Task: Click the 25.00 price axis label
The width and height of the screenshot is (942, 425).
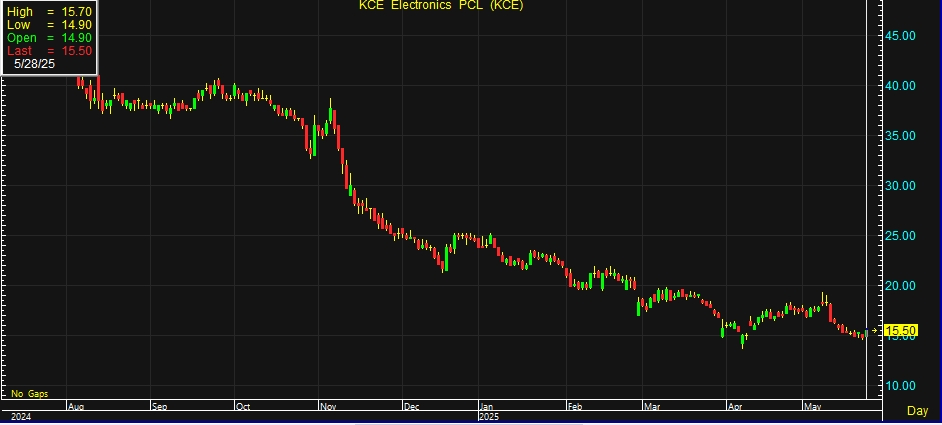Action: tap(900, 235)
